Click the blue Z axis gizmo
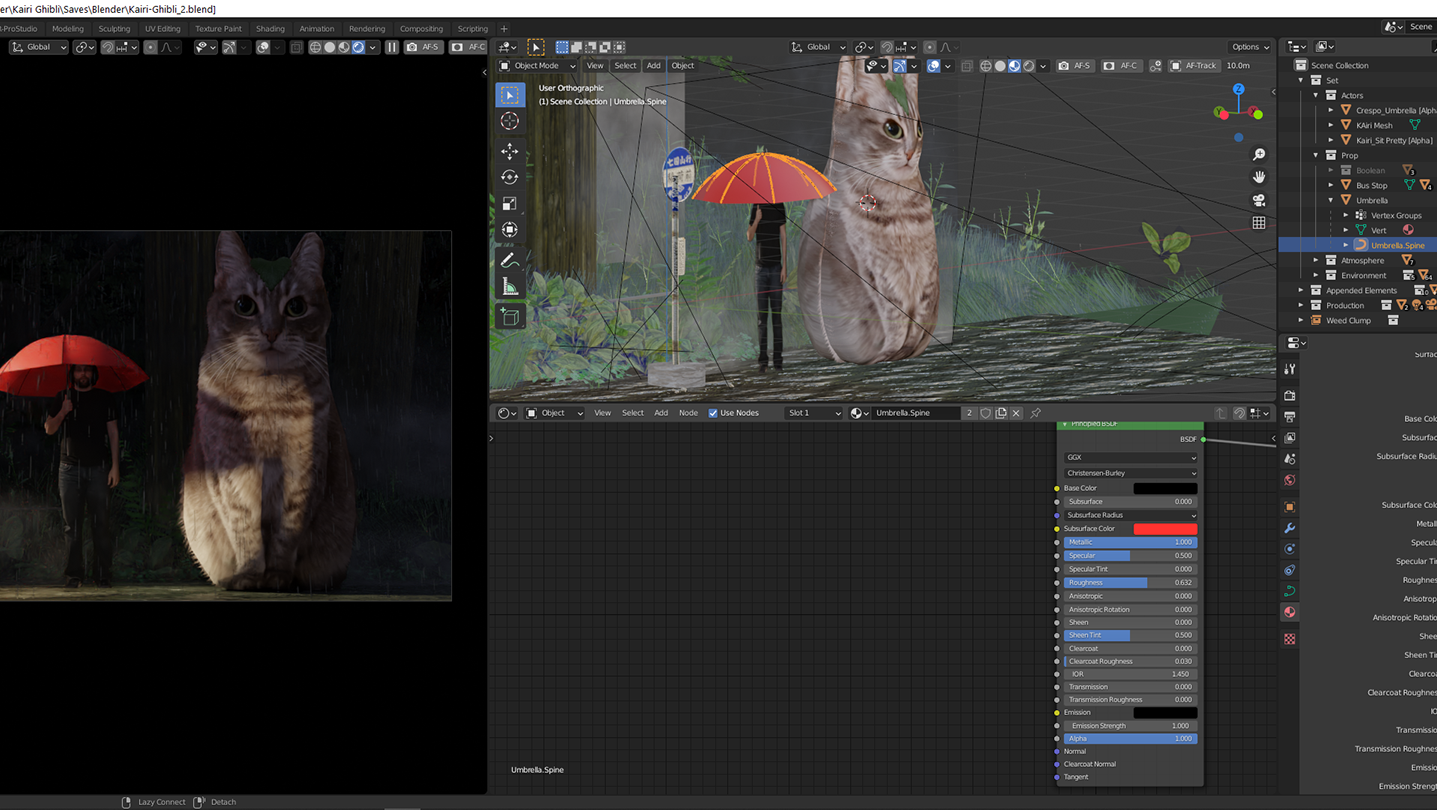The image size is (1437, 810). pos(1238,90)
